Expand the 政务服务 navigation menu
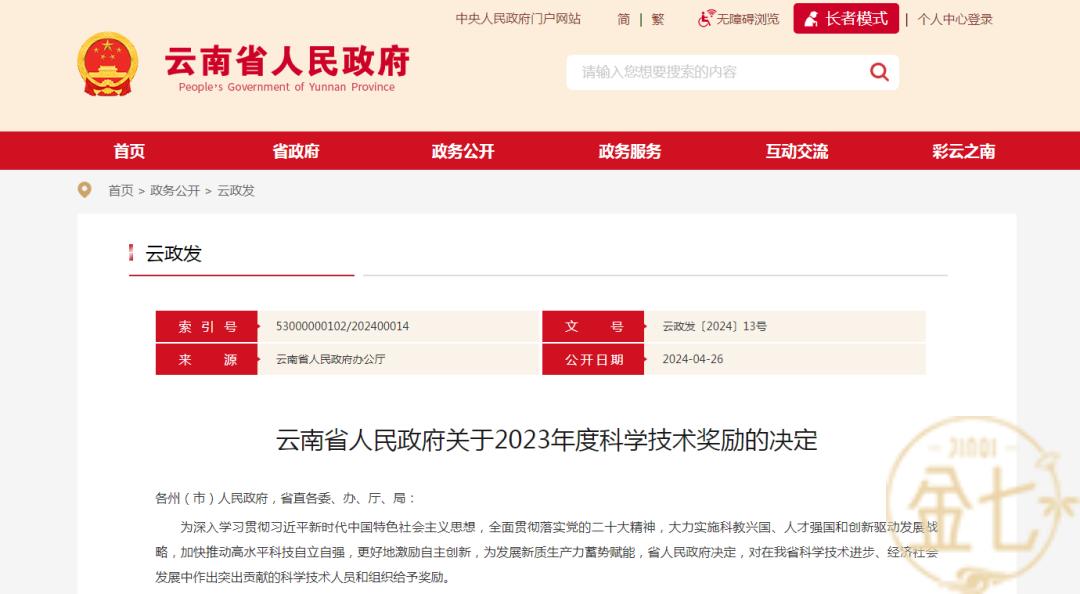 tap(630, 151)
